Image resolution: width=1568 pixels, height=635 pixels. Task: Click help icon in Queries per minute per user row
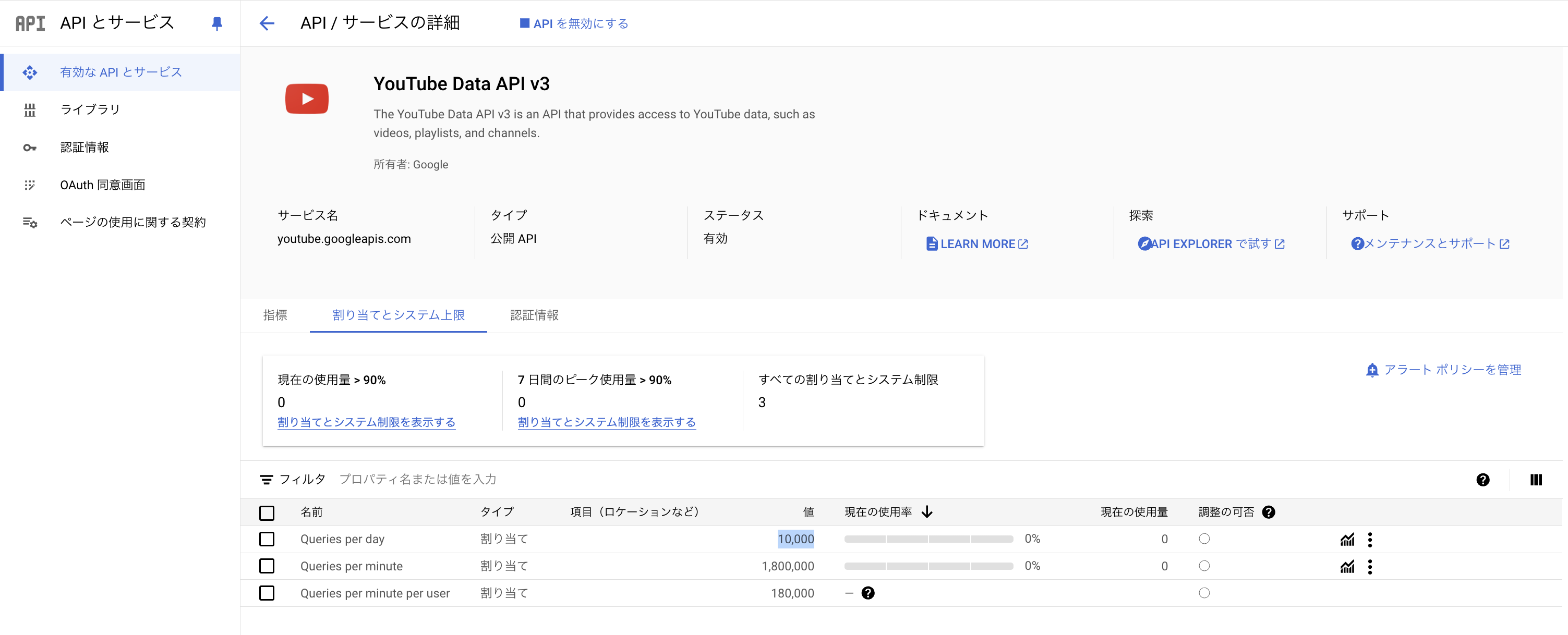868,593
